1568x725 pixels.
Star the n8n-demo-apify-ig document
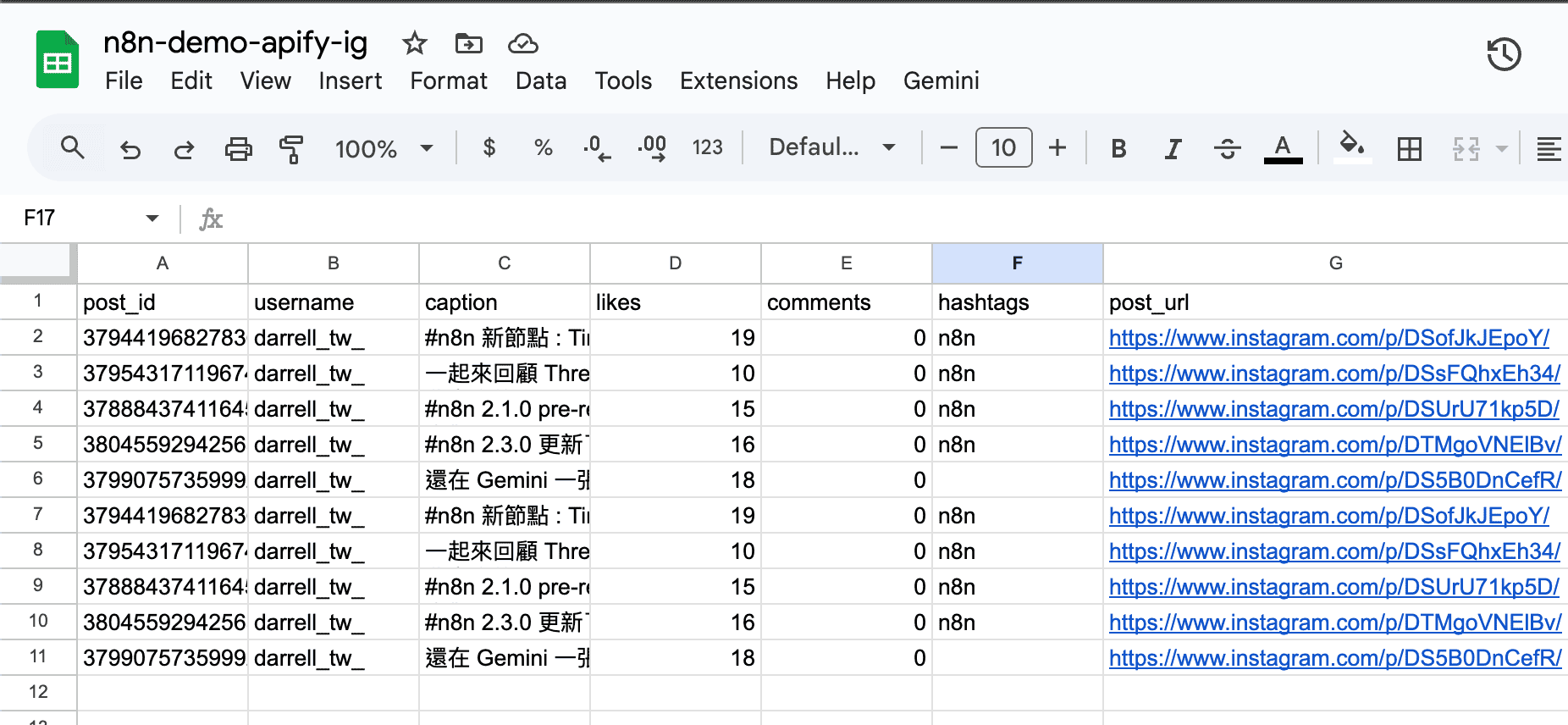pyautogui.click(x=414, y=43)
